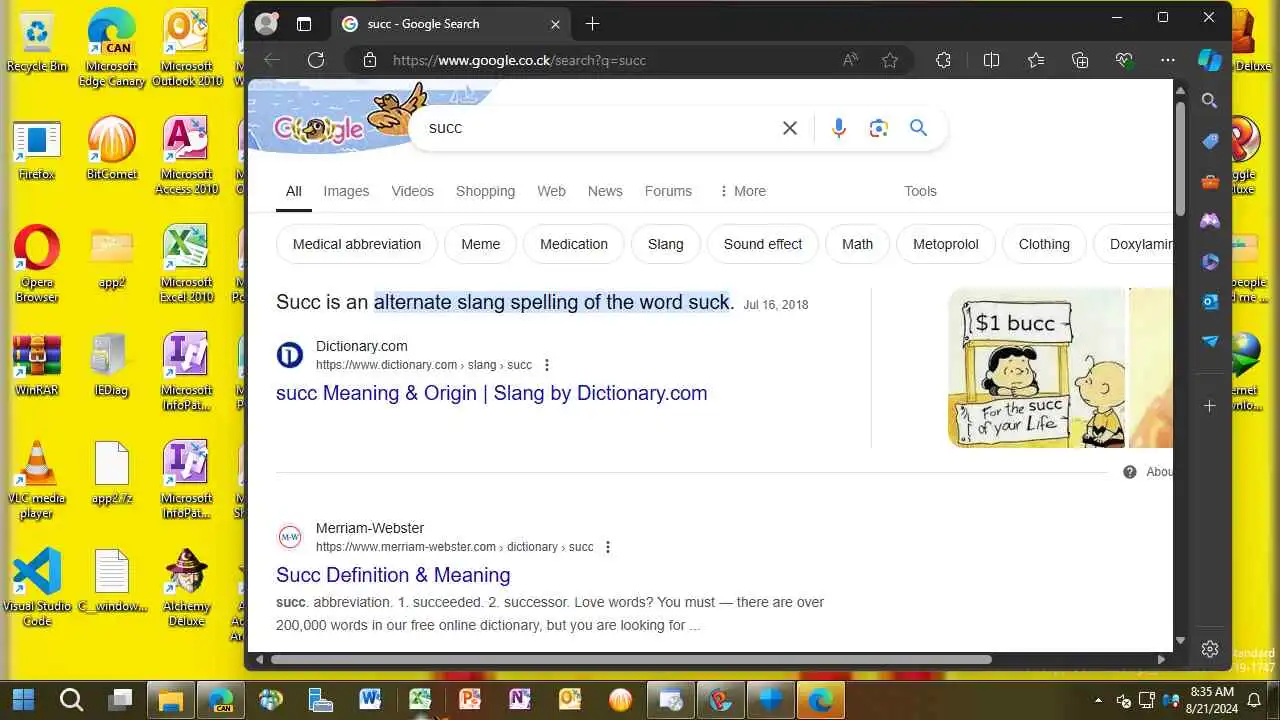Open the Tools briefcase sidebar icon
1280x720 pixels.
(1210, 181)
